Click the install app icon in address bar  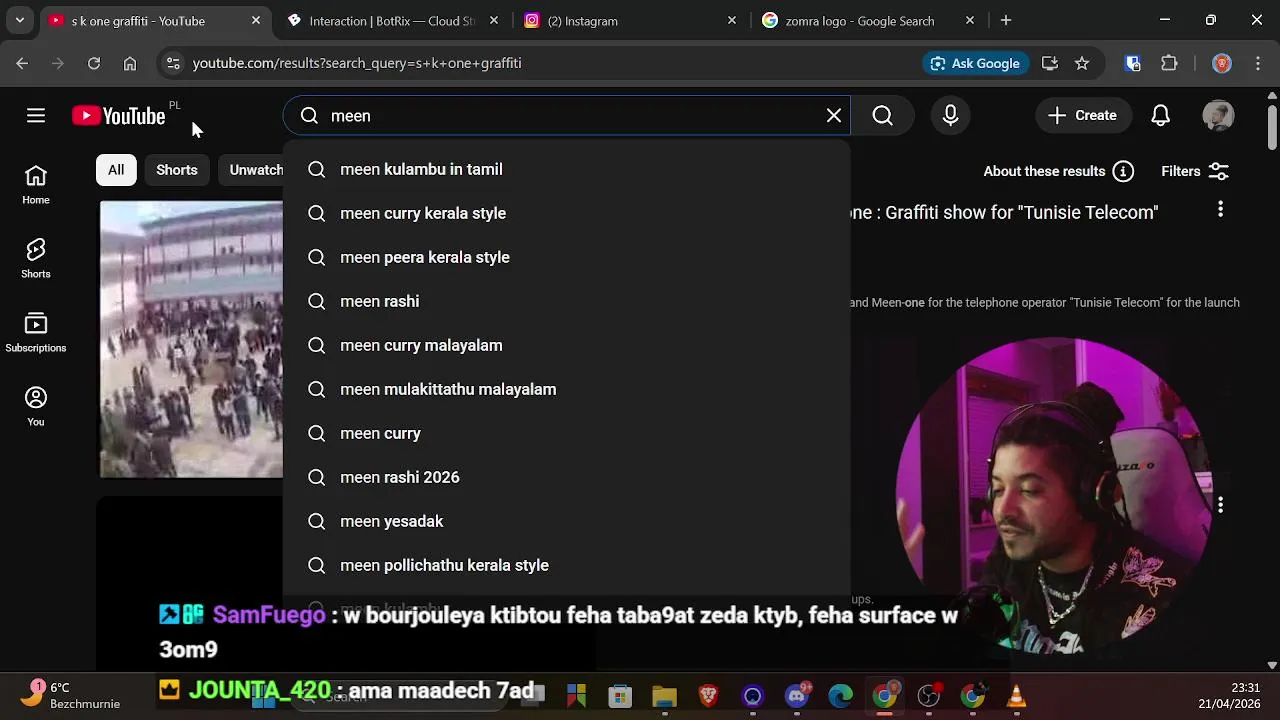[x=1050, y=63]
